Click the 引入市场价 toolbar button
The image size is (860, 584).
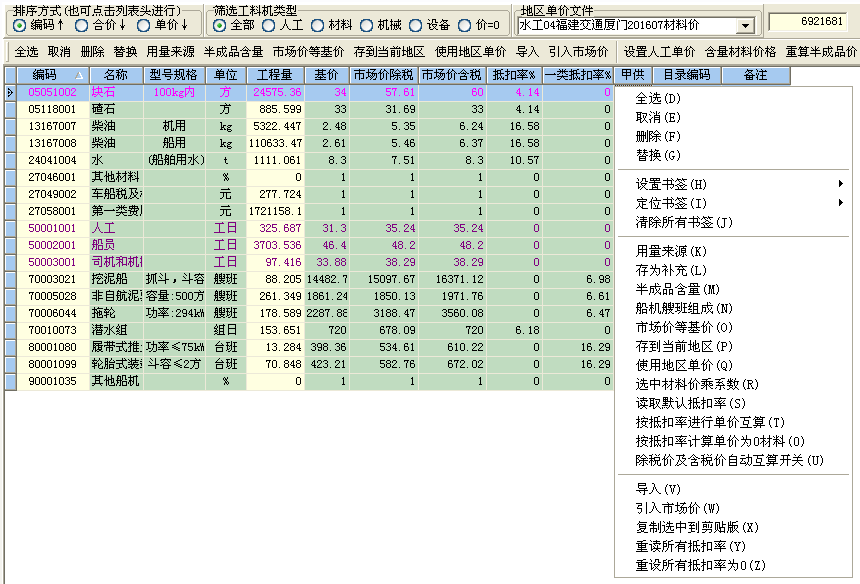click(x=578, y=51)
